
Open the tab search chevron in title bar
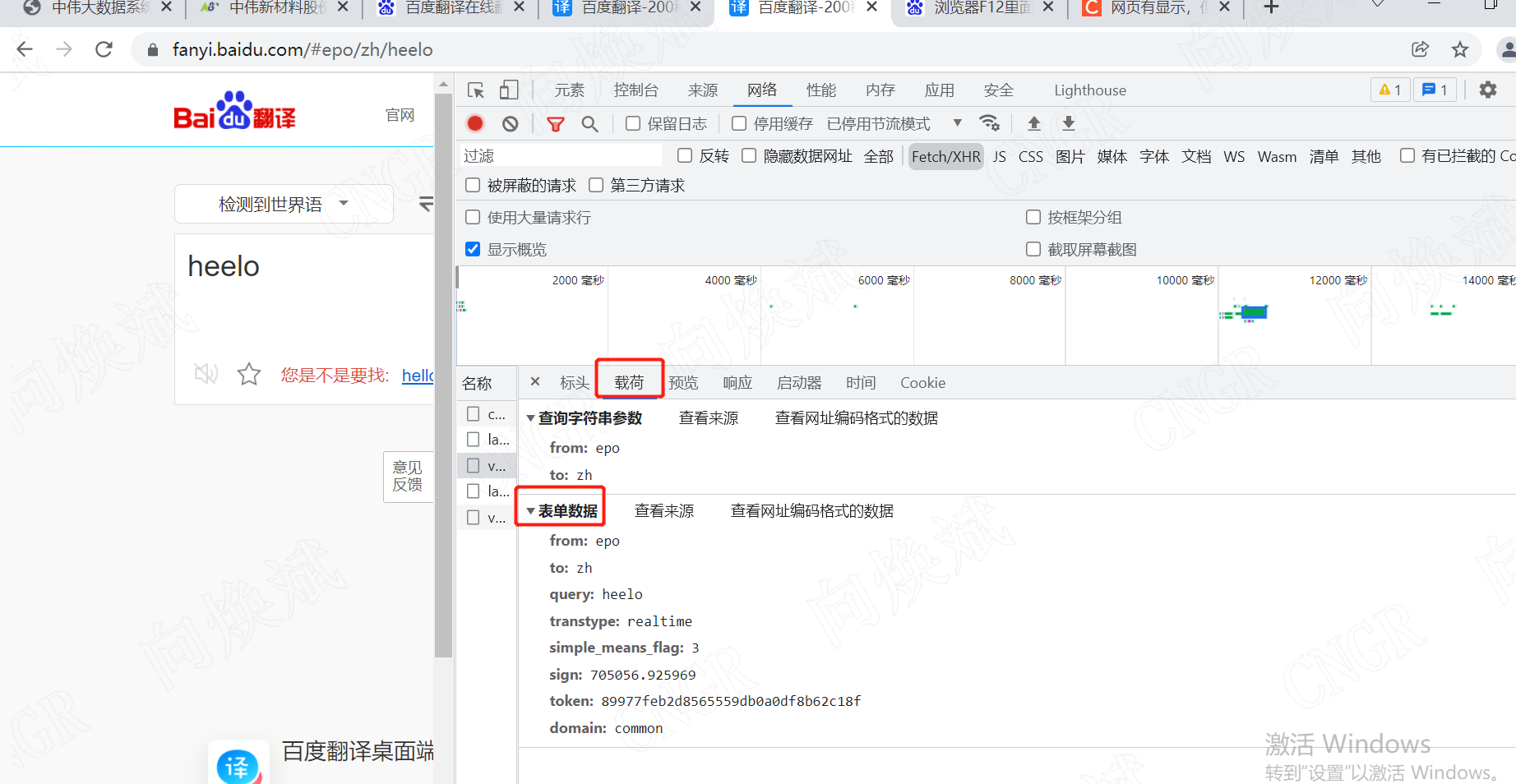pos(1379,5)
